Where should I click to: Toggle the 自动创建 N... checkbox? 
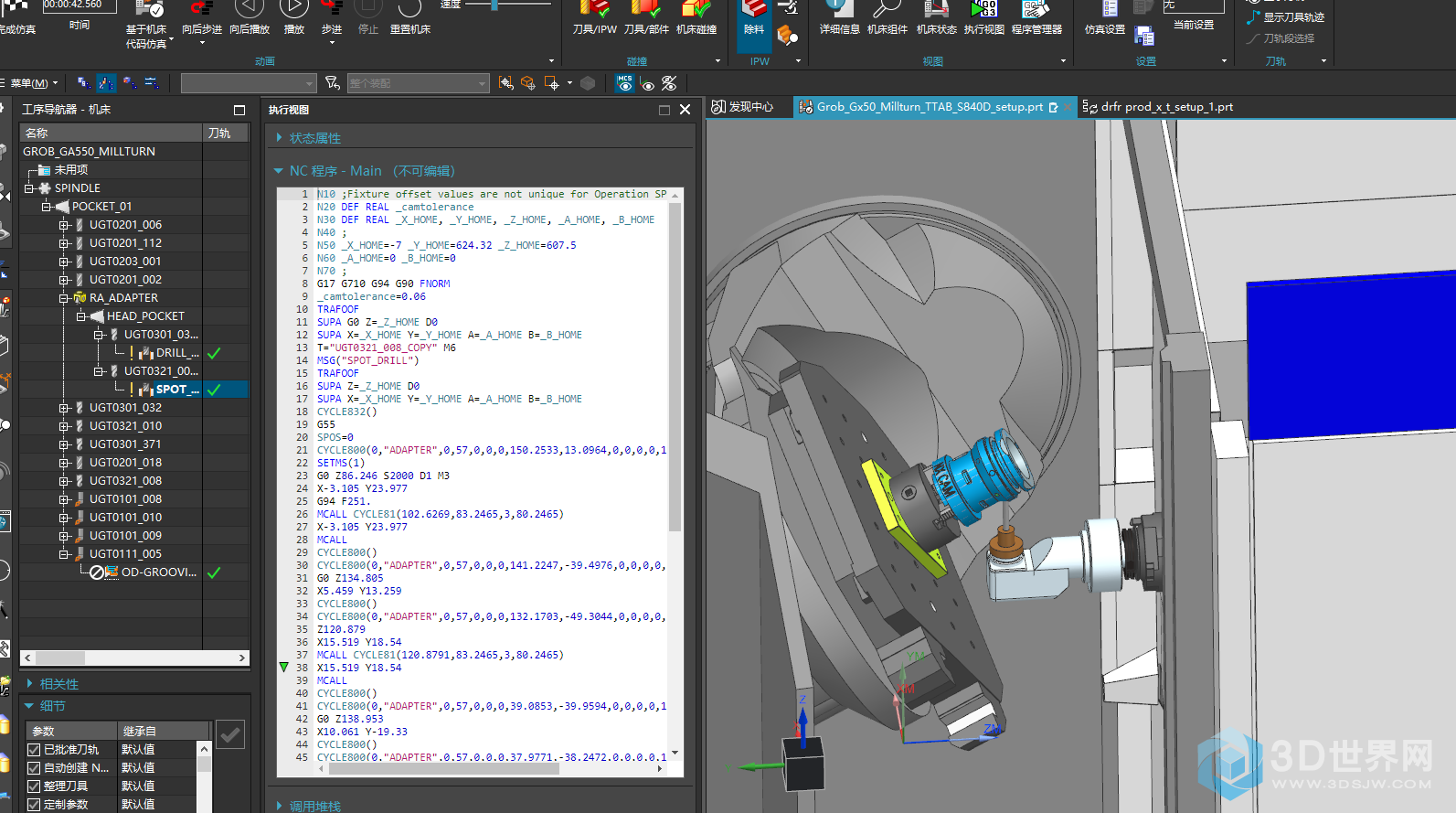click(34, 768)
